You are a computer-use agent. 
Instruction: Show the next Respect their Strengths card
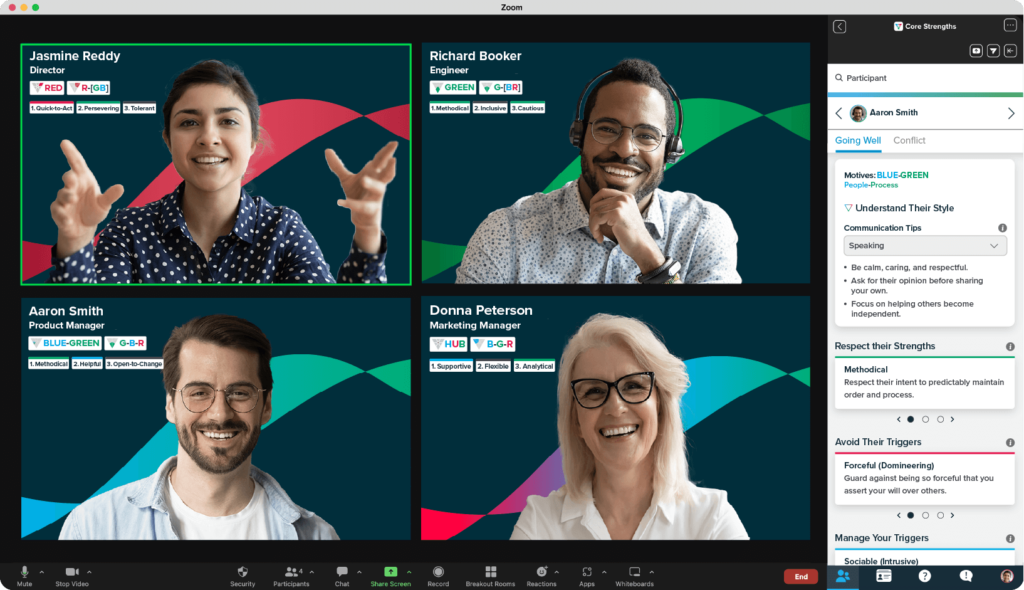tap(952, 419)
